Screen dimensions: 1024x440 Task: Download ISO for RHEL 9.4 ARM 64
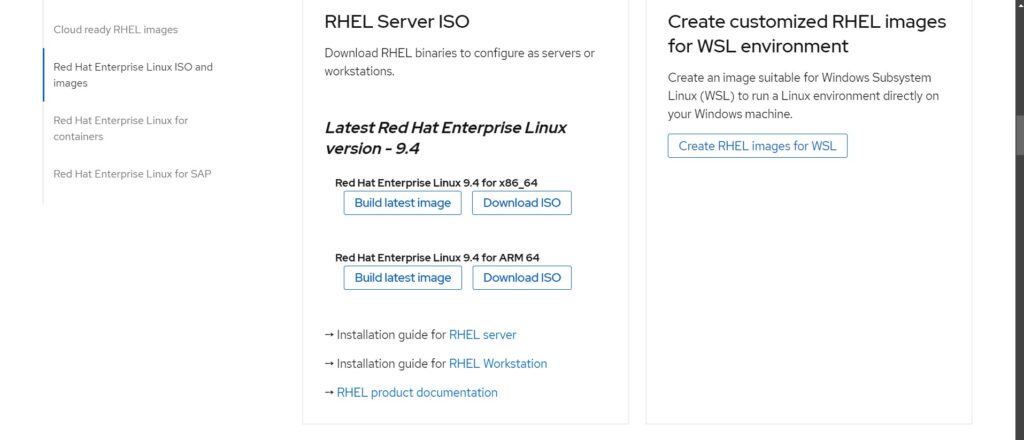point(522,277)
